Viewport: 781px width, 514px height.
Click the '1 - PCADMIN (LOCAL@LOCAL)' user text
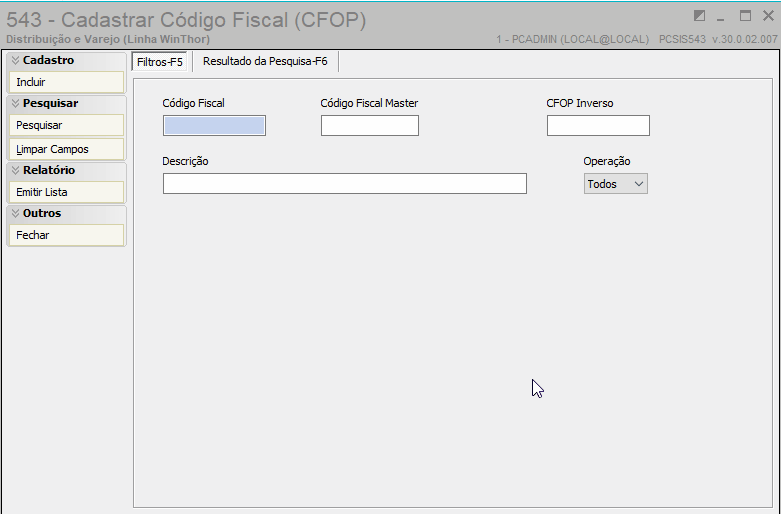click(x=572, y=39)
